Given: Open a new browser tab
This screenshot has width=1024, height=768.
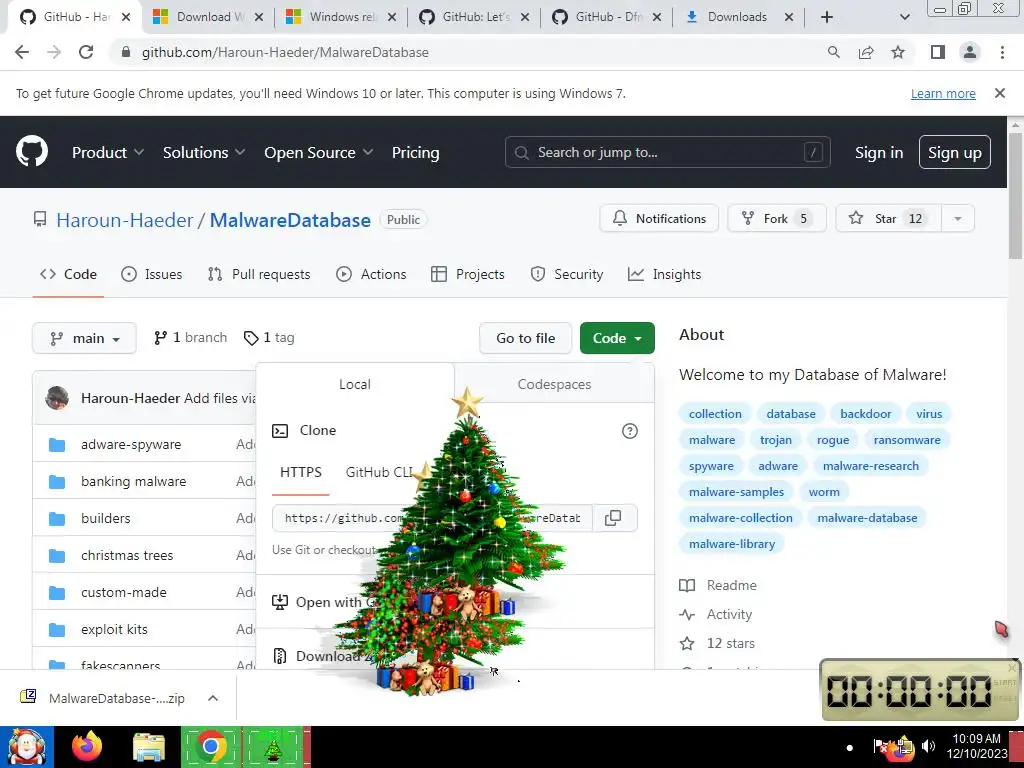Looking at the screenshot, I should click(827, 17).
